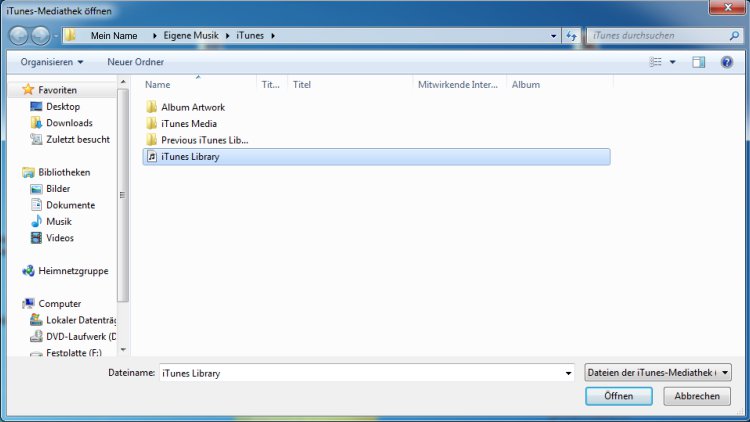Expand the view options dropdown arrow
Image resolution: width=750 pixels, height=422 pixels.
point(673,62)
